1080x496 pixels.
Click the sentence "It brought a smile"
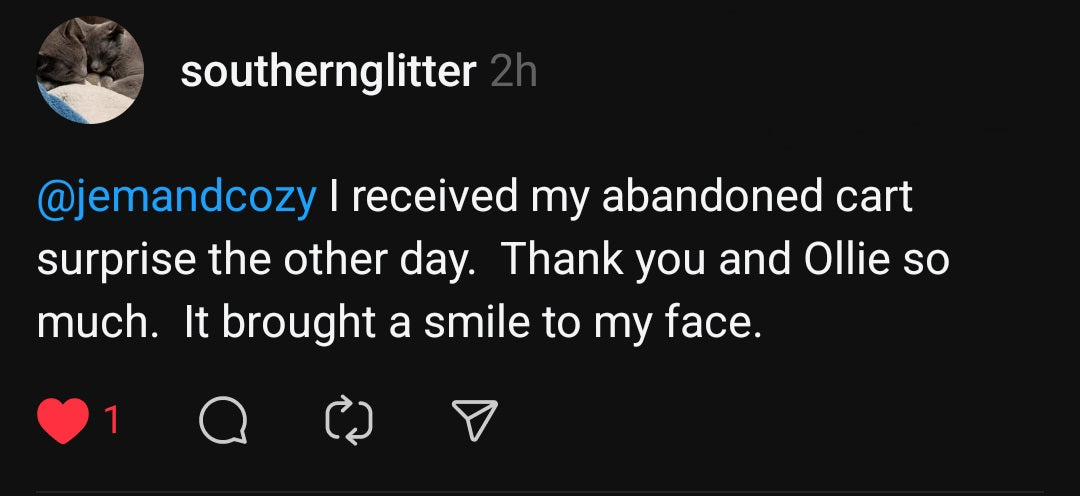[352, 326]
